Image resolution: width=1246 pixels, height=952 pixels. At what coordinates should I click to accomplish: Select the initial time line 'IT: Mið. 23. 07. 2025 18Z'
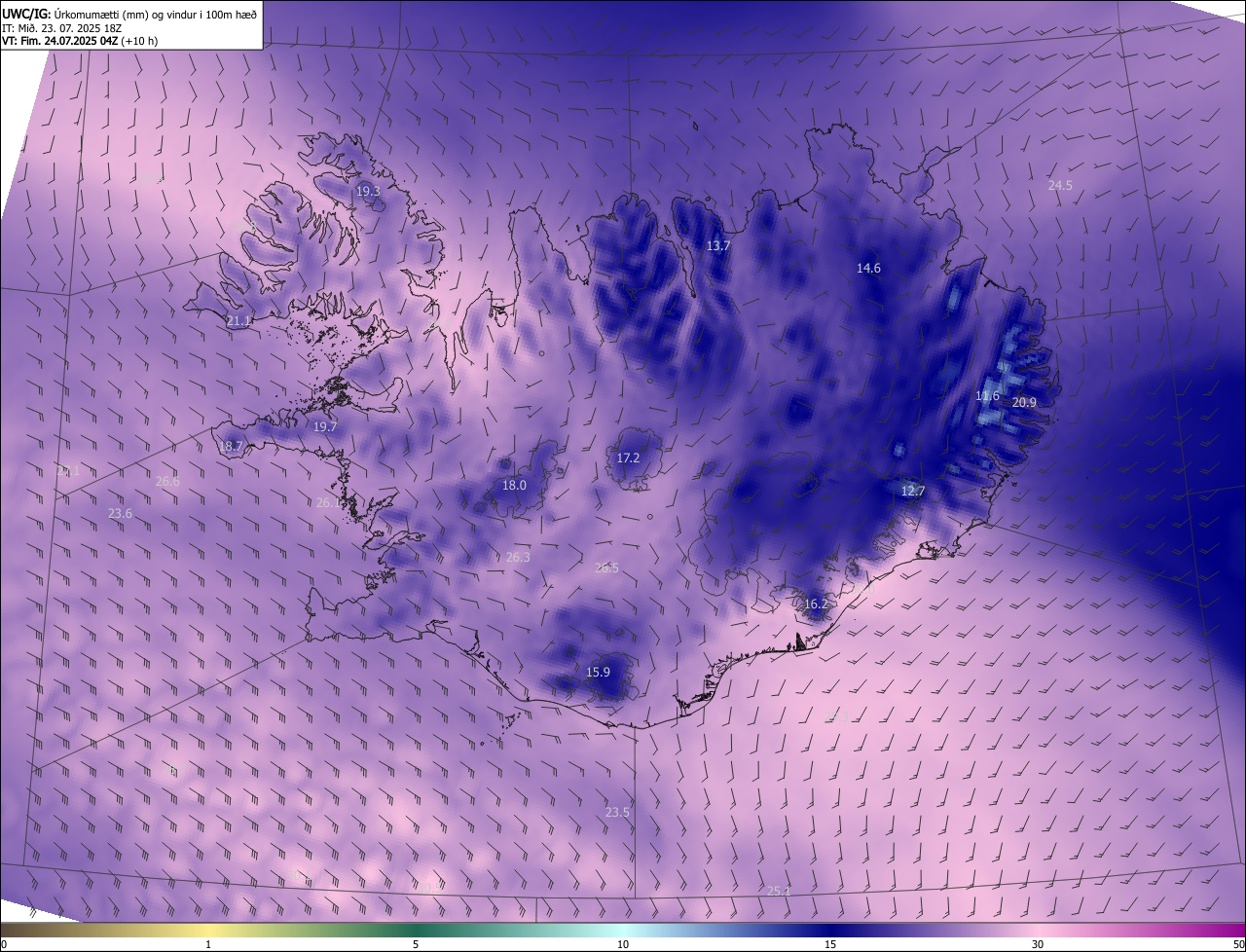coord(61,28)
